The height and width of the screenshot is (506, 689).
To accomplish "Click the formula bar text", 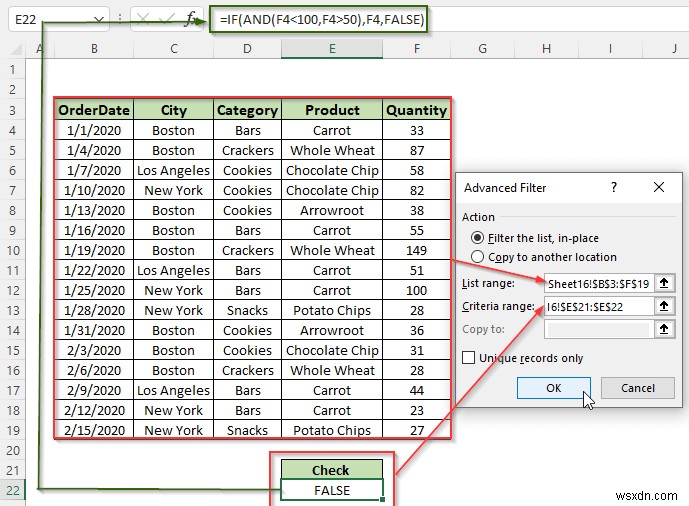I will coord(322,19).
